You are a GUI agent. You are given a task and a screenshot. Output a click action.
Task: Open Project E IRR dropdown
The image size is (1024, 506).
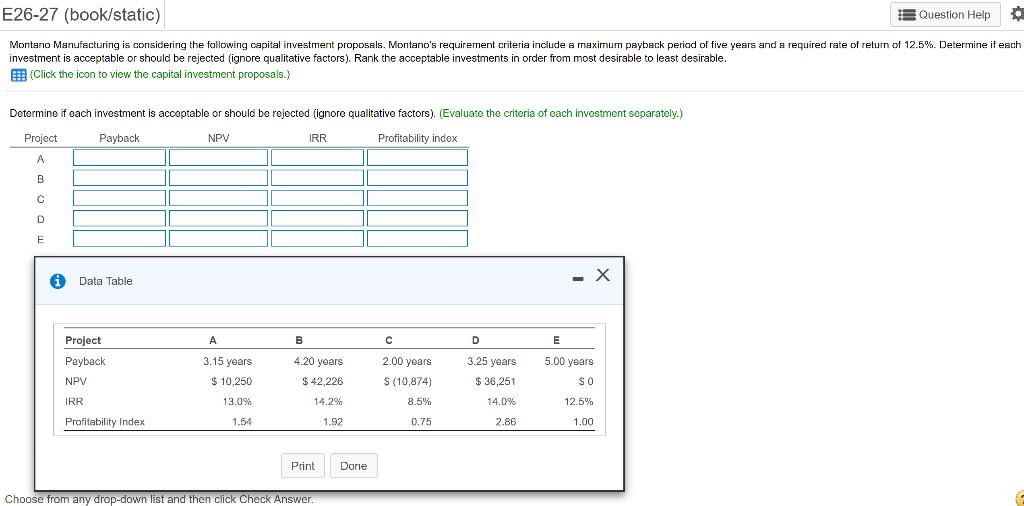[317, 238]
